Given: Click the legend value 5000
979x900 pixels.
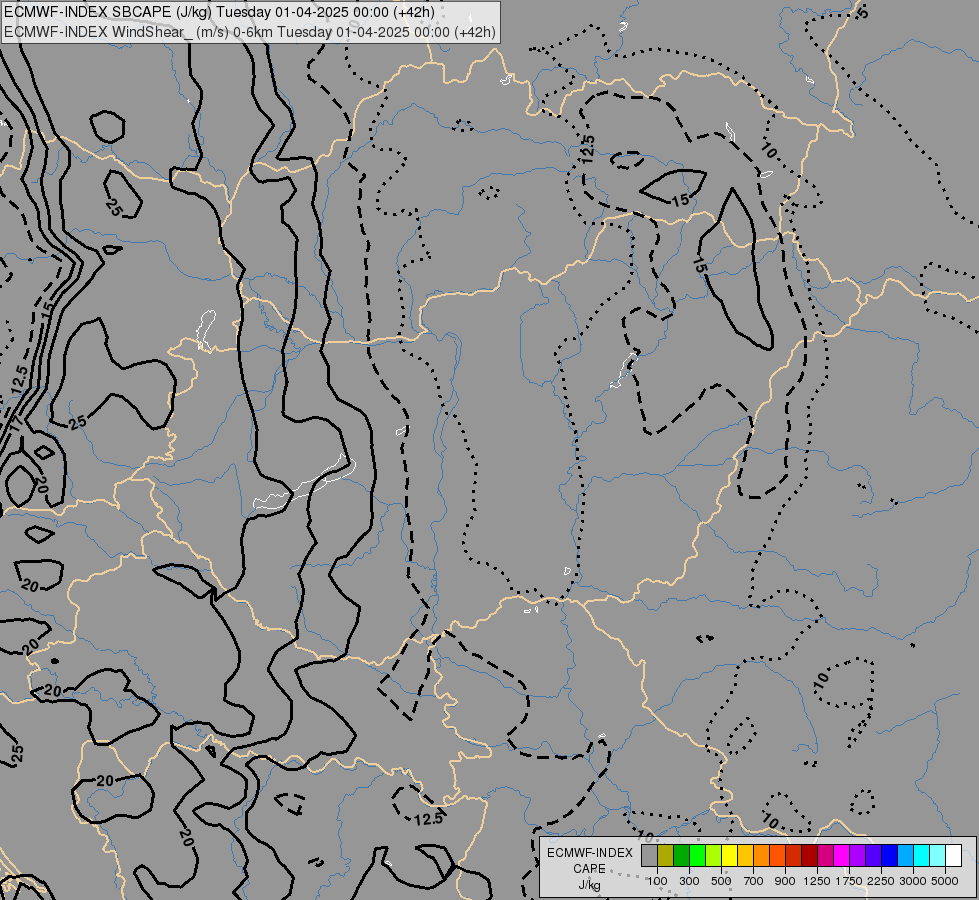Looking at the screenshot, I should coord(945,881).
